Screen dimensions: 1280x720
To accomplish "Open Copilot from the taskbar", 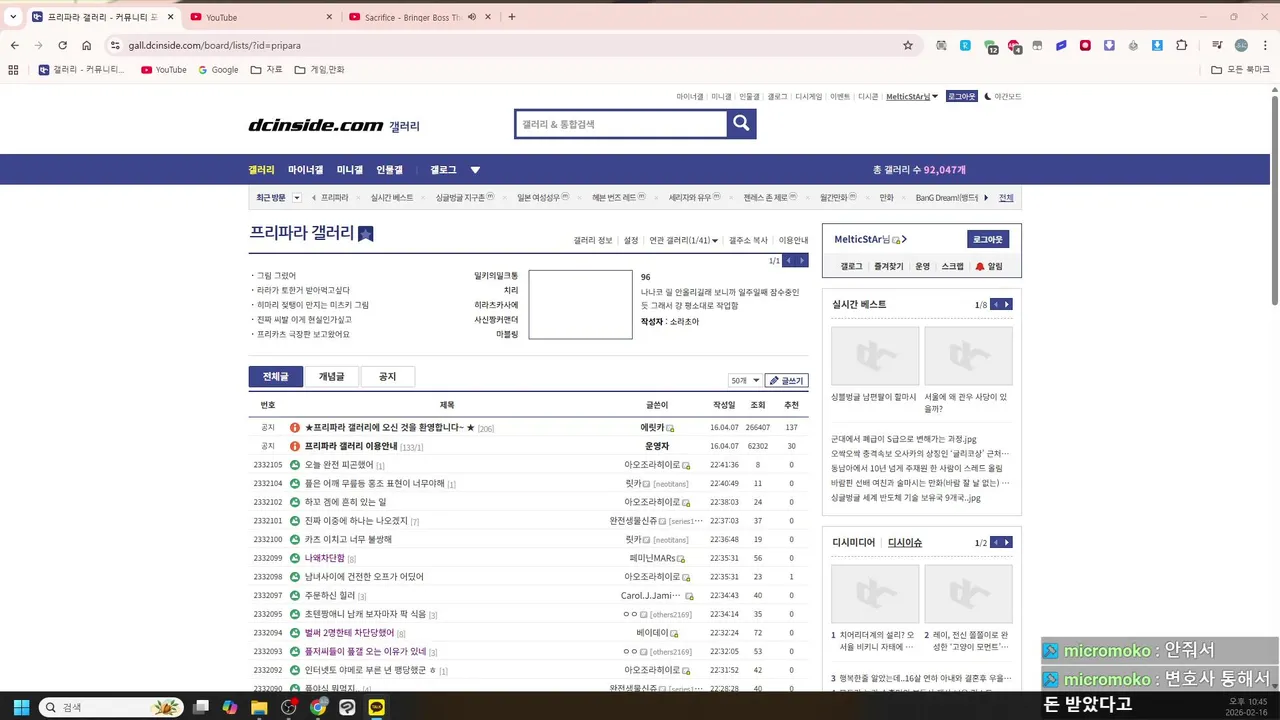I will click(230, 707).
